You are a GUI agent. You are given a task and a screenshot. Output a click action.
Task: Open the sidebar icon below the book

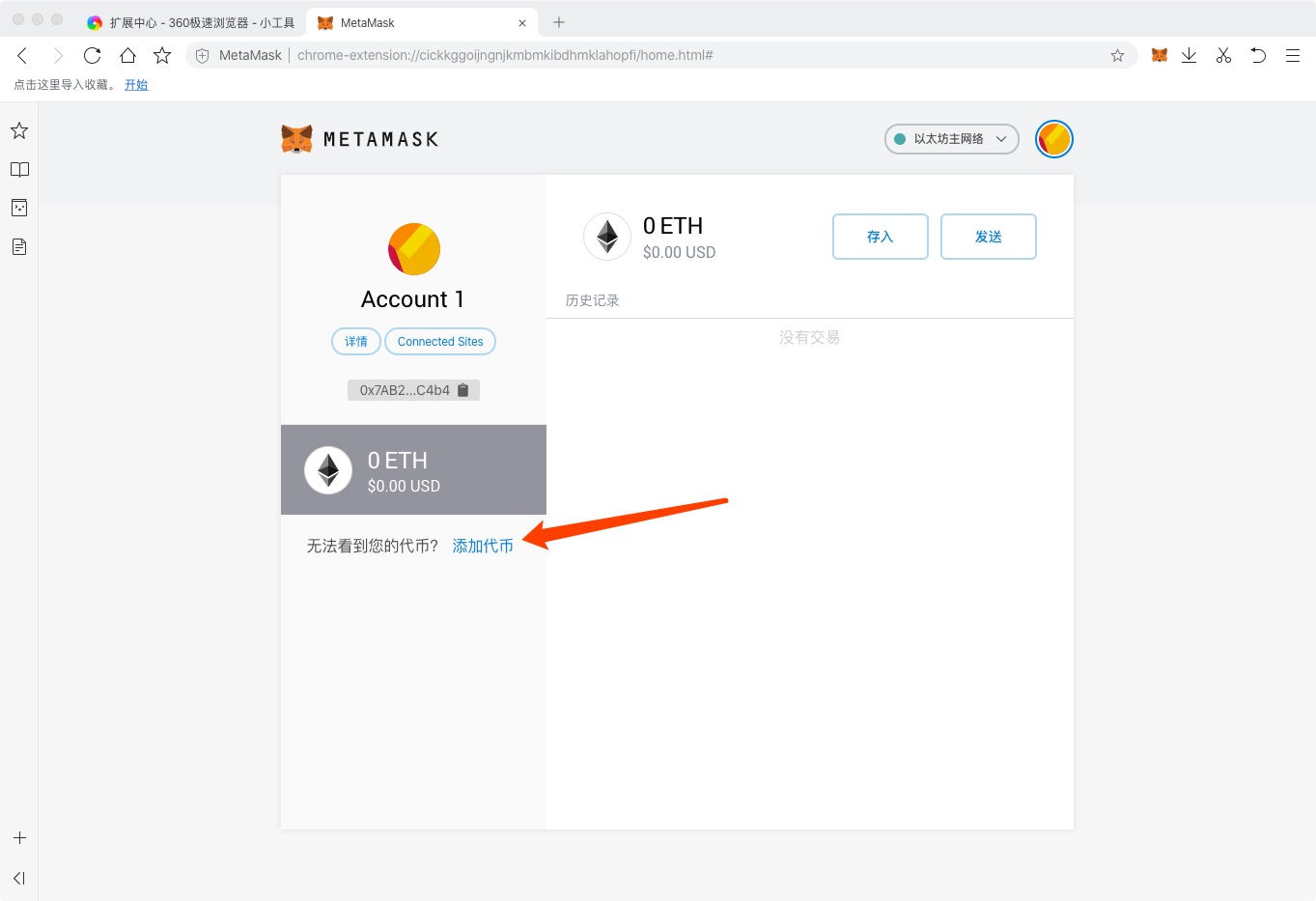(19, 208)
